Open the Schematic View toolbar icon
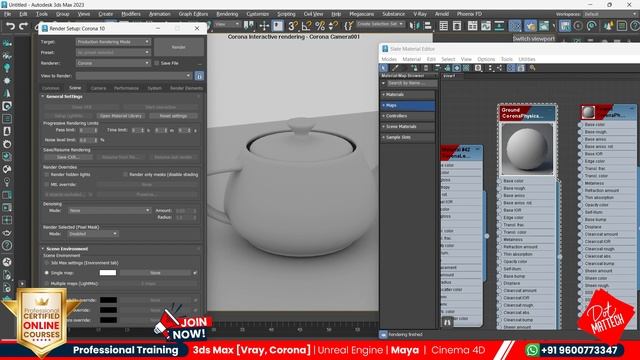The image size is (640, 360). (499, 26)
